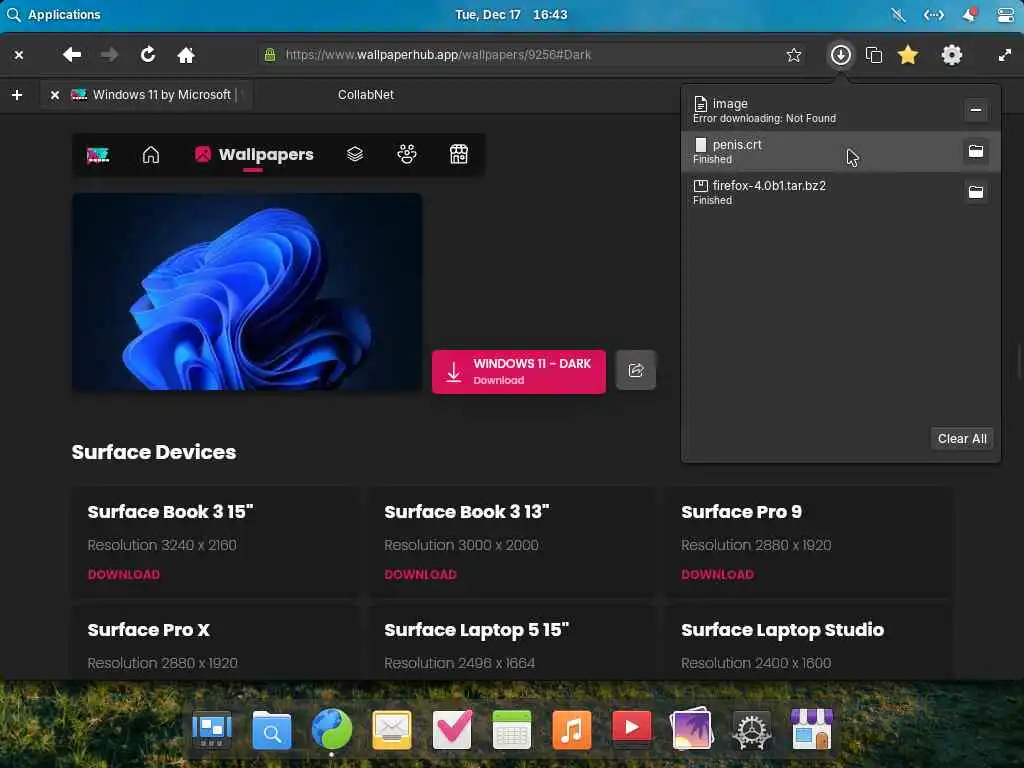Reload the current page

148,55
